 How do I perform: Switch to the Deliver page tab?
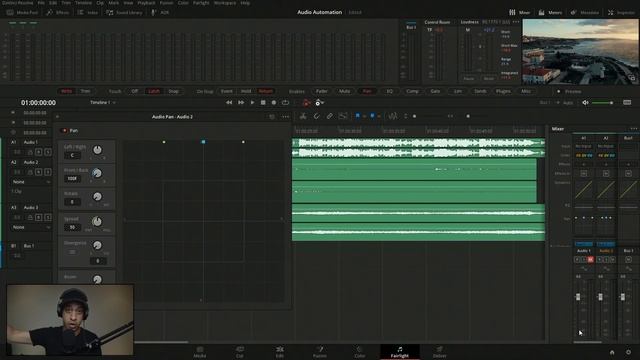pos(440,352)
